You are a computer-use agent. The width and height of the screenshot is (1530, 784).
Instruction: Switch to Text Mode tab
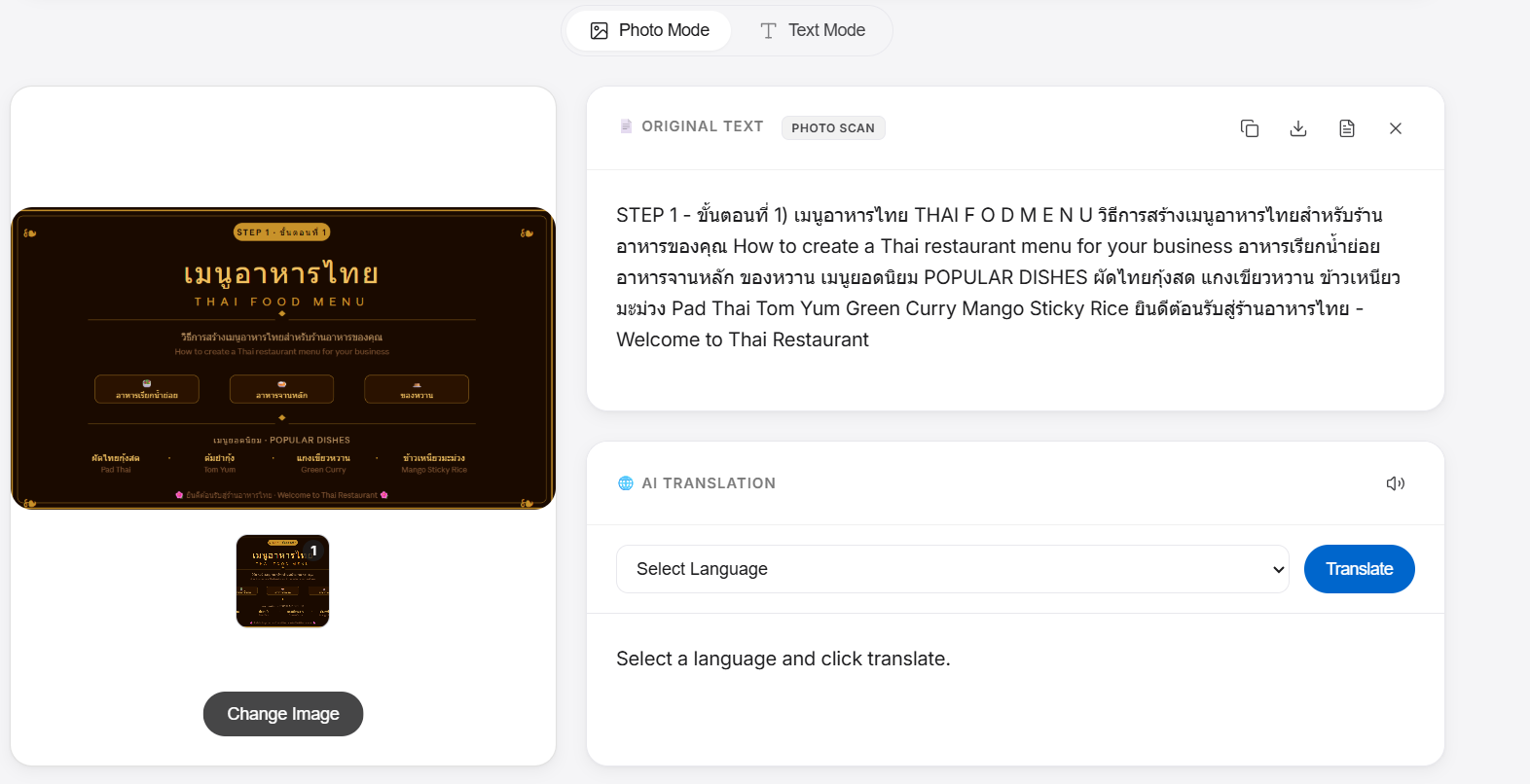click(x=812, y=30)
